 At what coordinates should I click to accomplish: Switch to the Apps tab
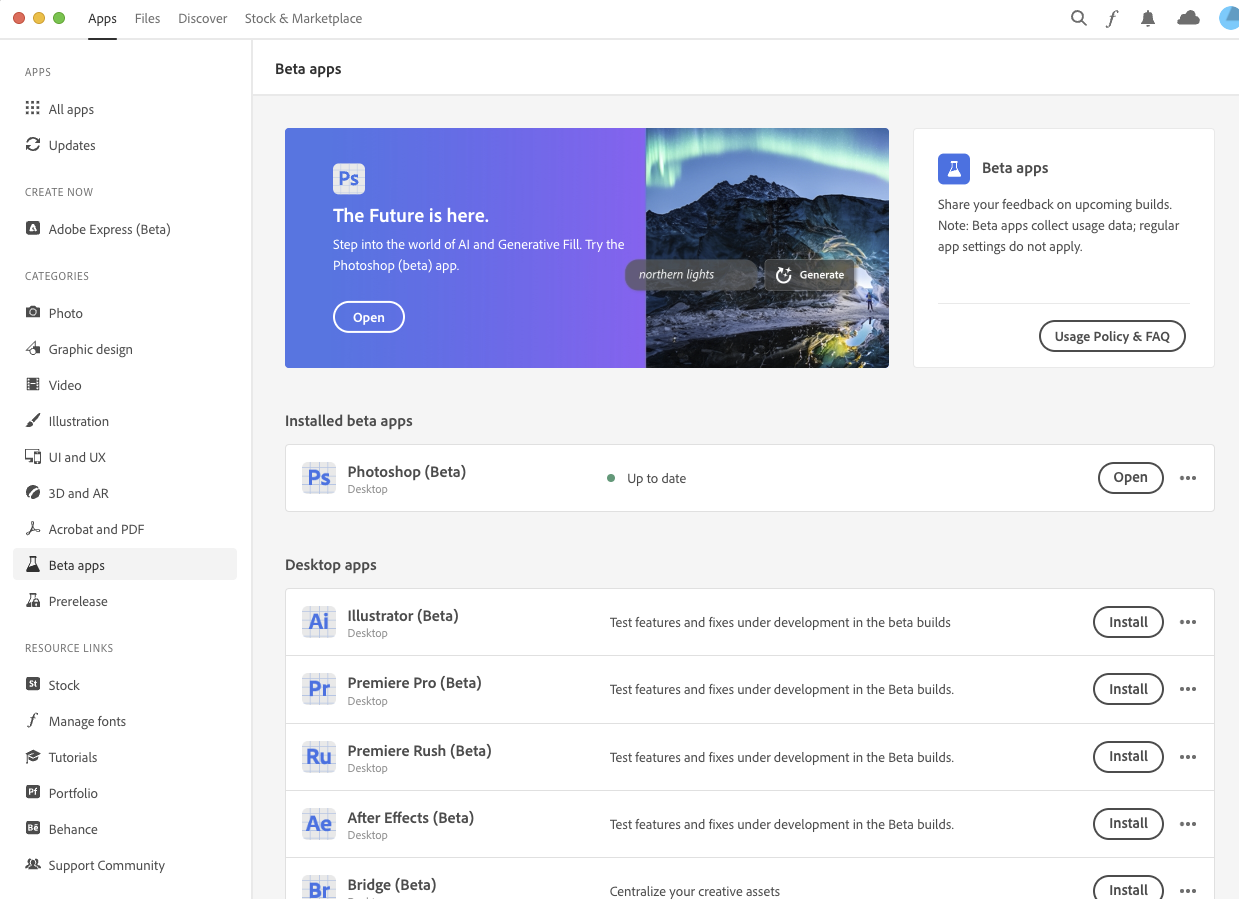tap(102, 18)
